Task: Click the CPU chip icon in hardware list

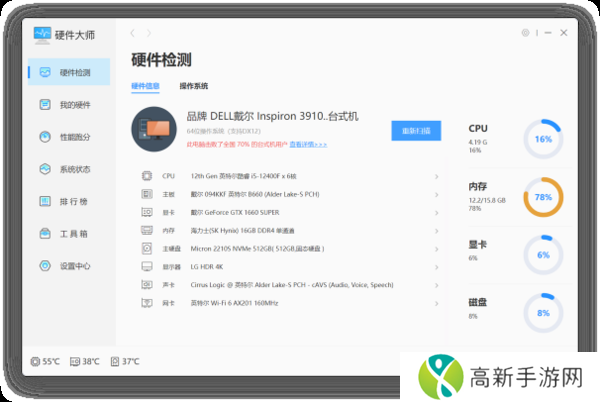Action: 147,176
